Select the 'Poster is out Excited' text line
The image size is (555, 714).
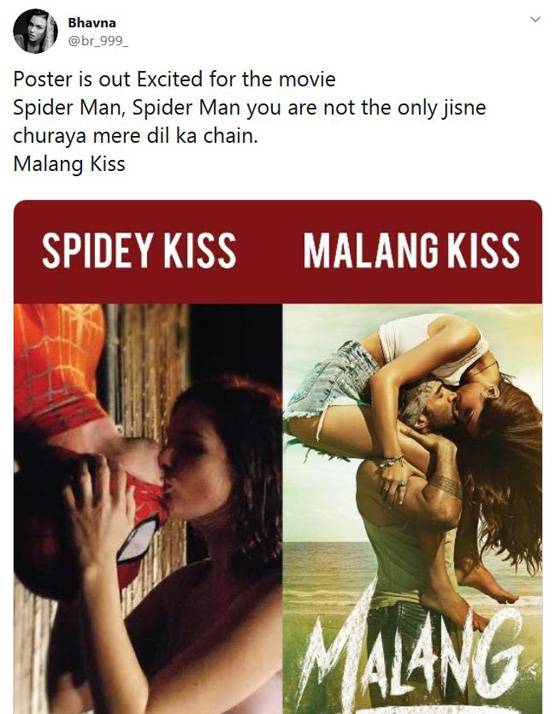click(x=174, y=79)
